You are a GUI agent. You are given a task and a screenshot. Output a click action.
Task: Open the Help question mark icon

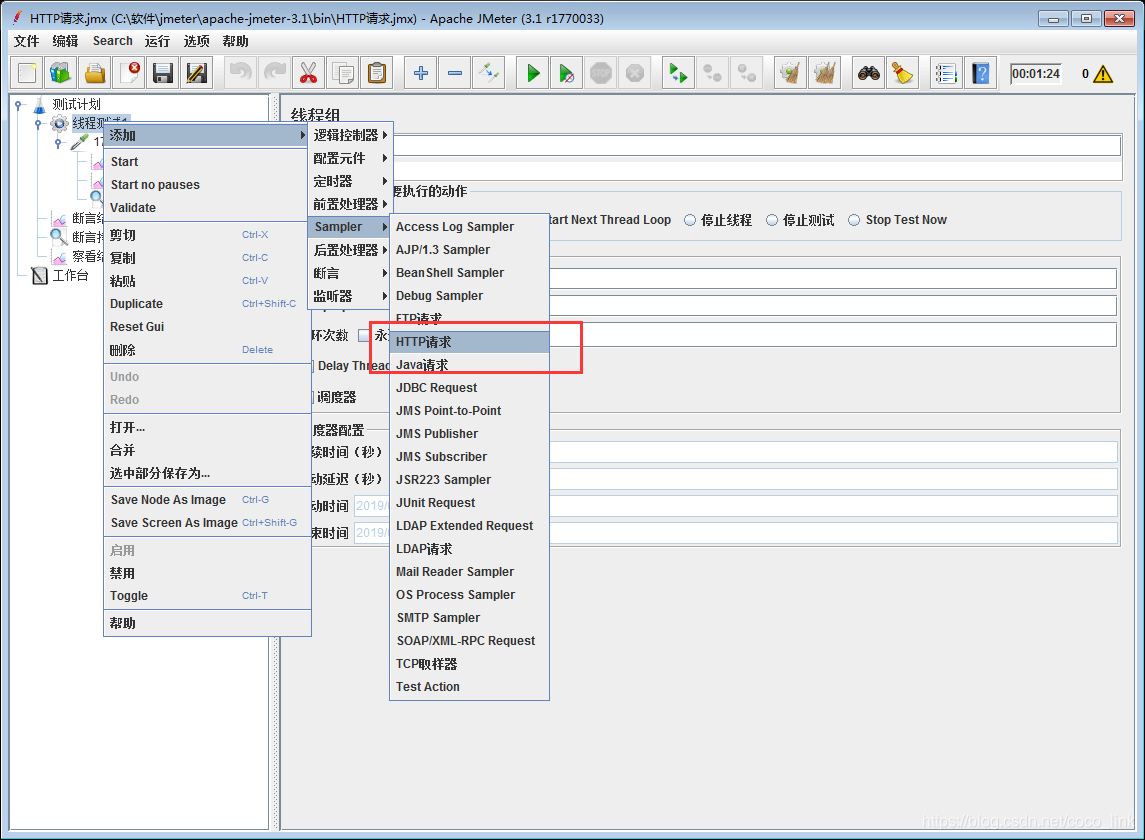point(981,73)
